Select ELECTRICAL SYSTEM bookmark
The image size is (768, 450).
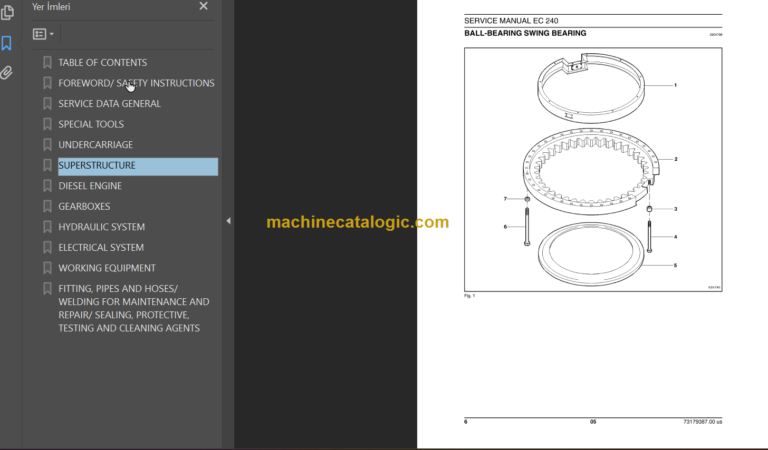pos(101,248)
